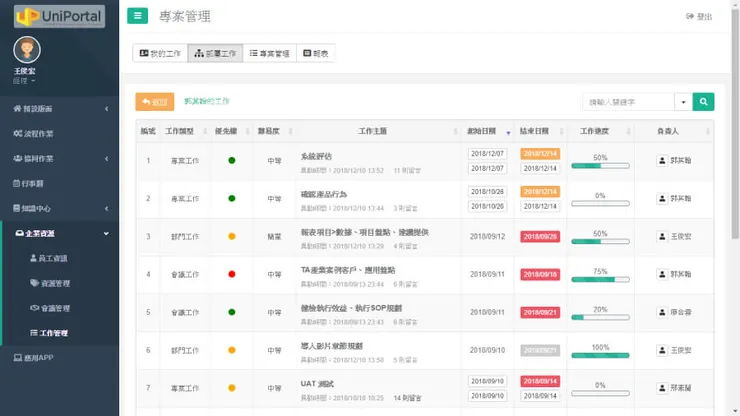740x416 pixels.
Task: Open the user avatar picture
Action: (x=26, y=50)
